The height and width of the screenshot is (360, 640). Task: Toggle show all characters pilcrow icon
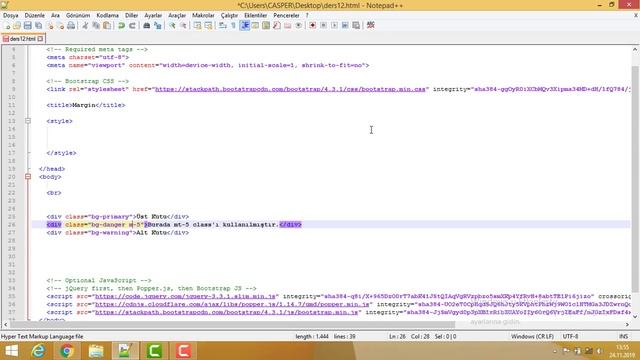point(233,25)
